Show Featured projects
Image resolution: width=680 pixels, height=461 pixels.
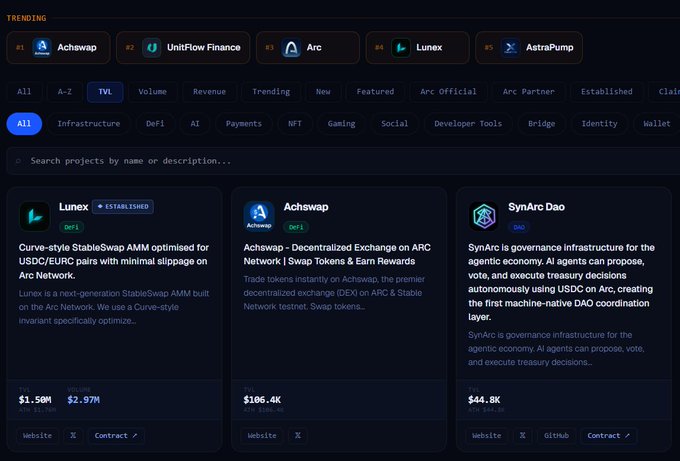pyautogui.click(x=376, y=92)
